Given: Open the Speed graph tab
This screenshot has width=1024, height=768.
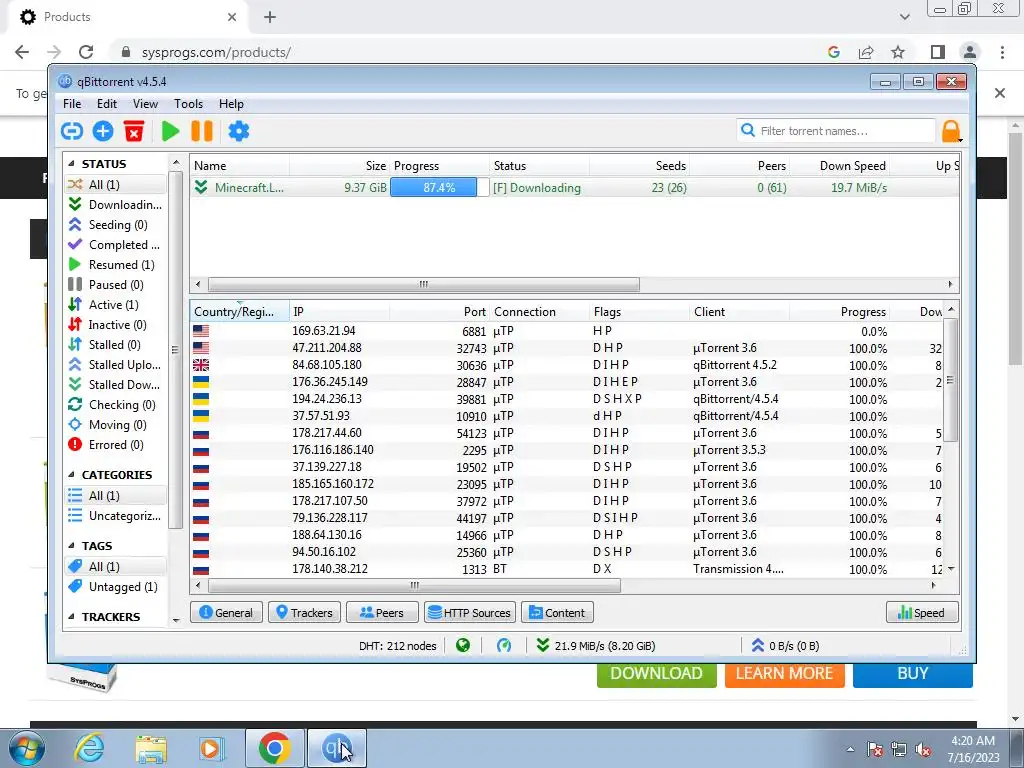Looking at the screenshot, I should 922,613.
